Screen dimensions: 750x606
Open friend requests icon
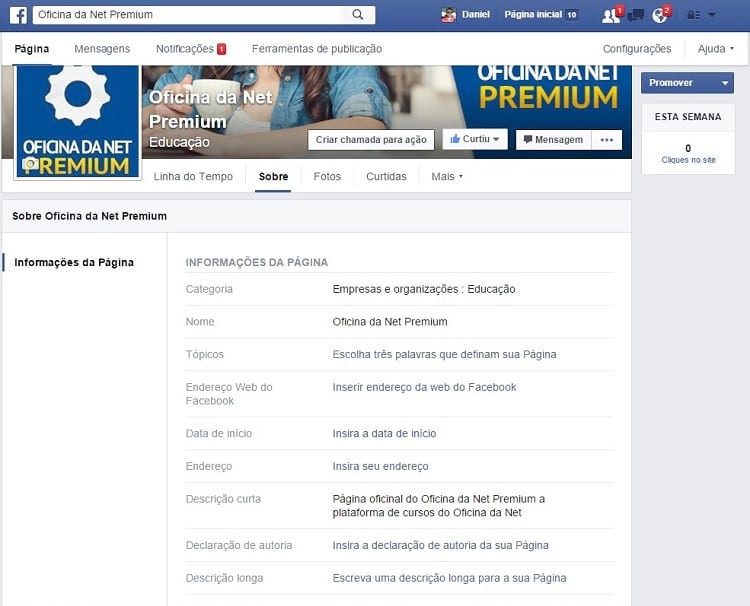tap(611, 15)
